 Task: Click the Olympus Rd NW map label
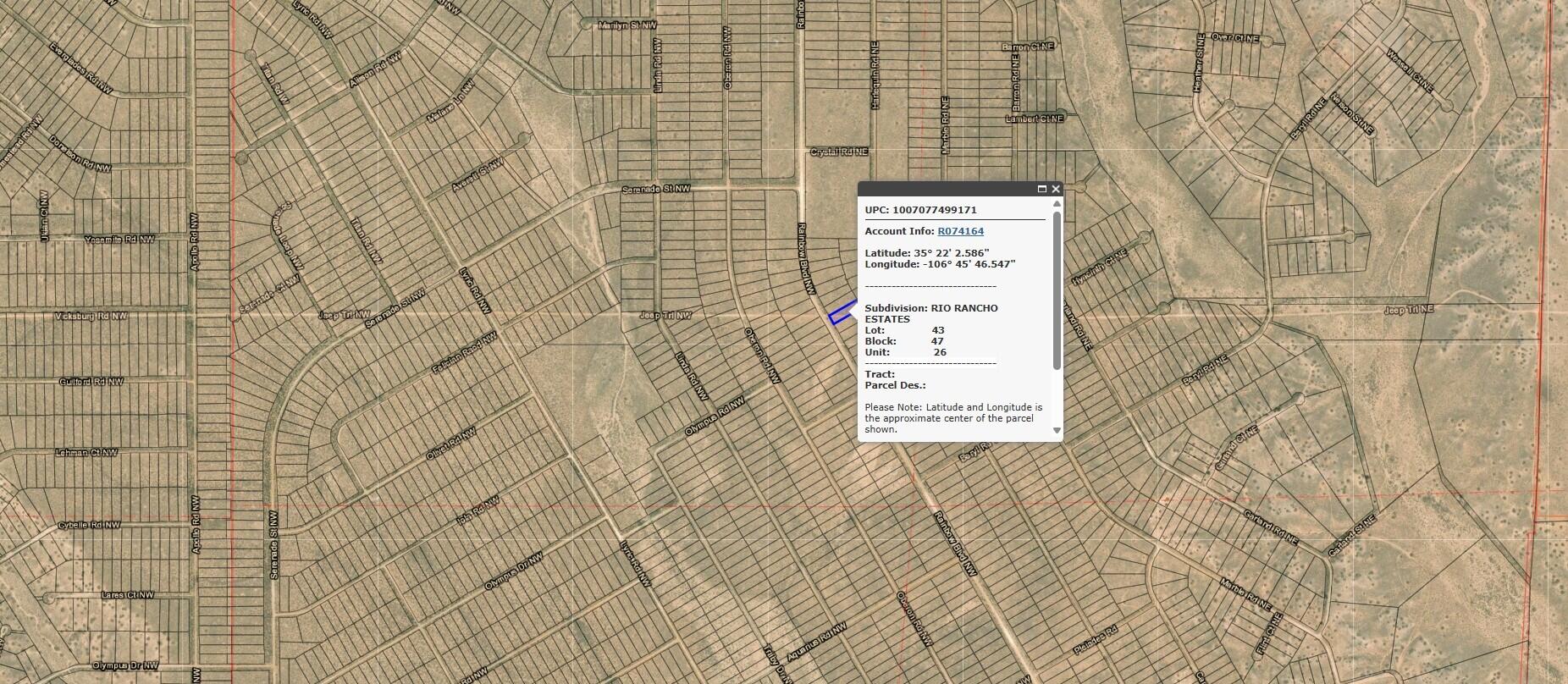click(x=715, y=417)
